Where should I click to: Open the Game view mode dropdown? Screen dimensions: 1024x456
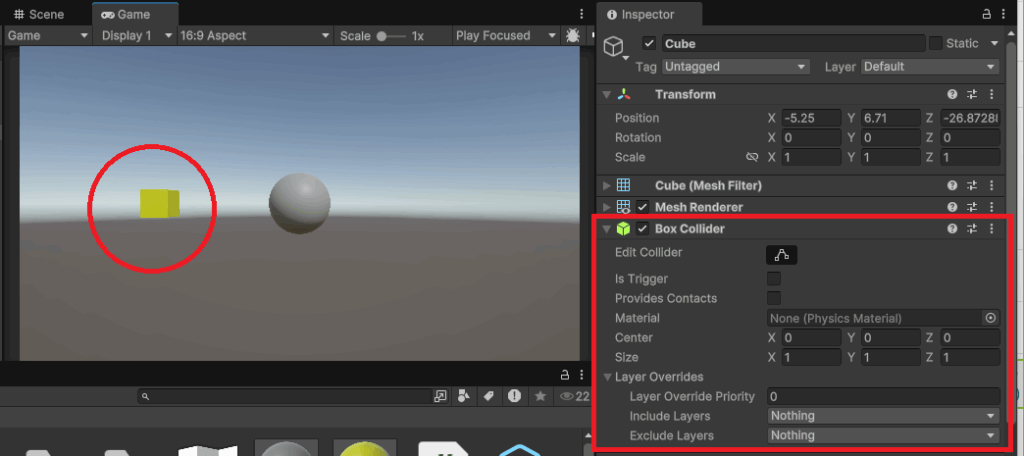click(x=48, y=36)
